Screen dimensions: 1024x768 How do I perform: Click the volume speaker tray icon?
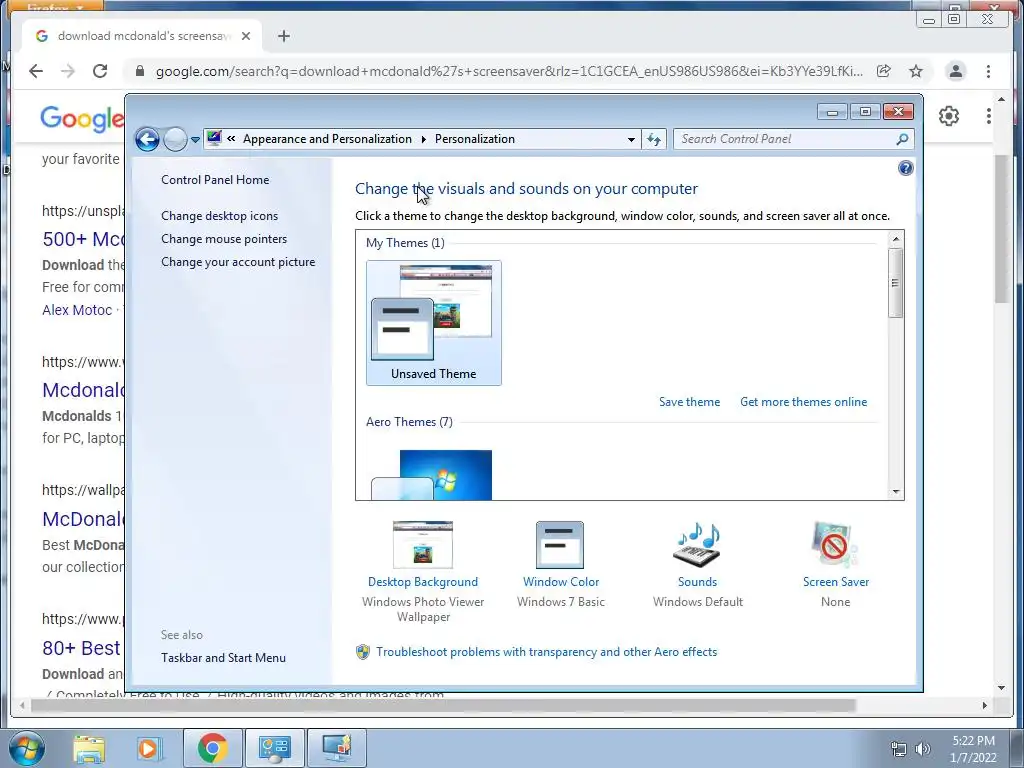pyautogui.click(x=922, y=749)
